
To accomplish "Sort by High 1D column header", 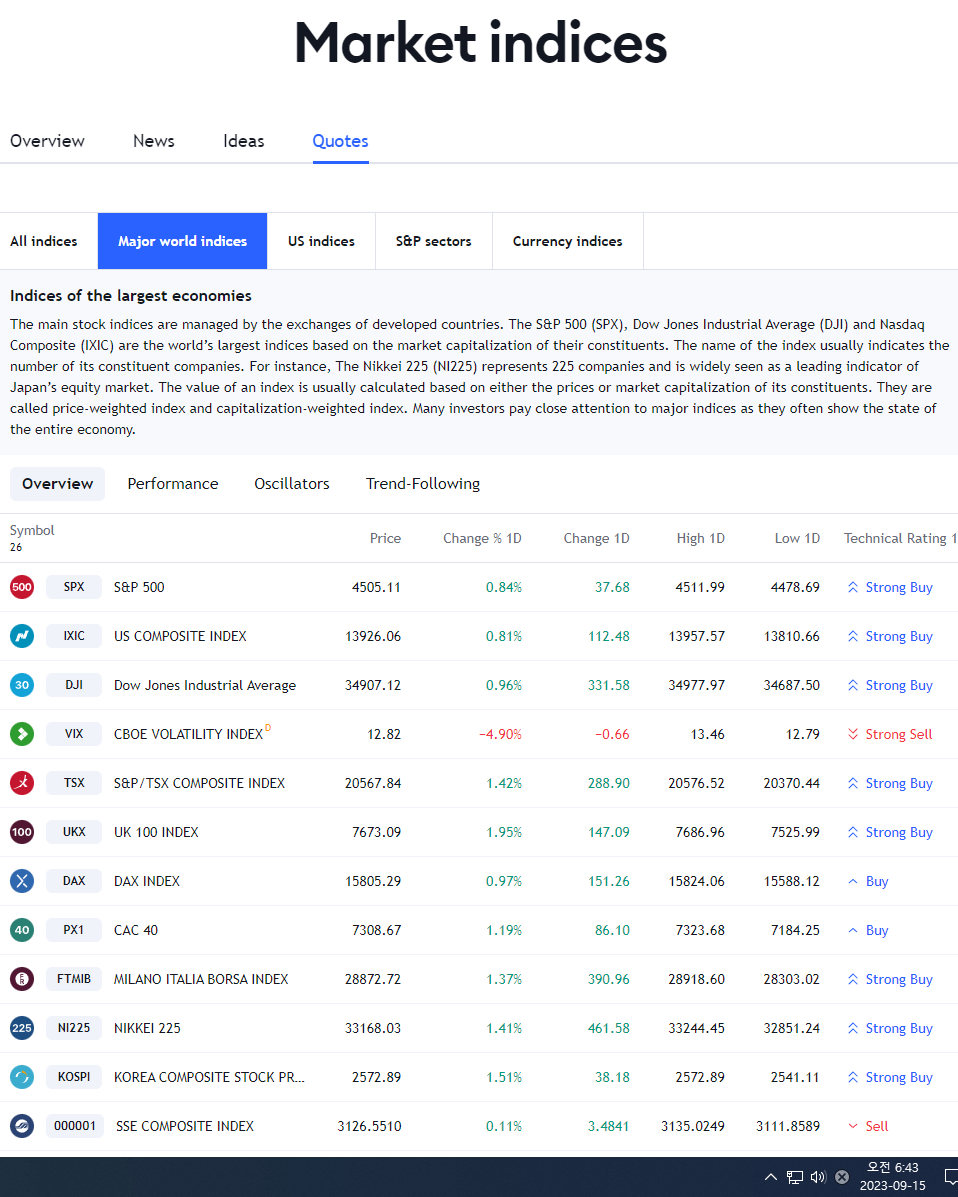I will click(x=701, y=538).
